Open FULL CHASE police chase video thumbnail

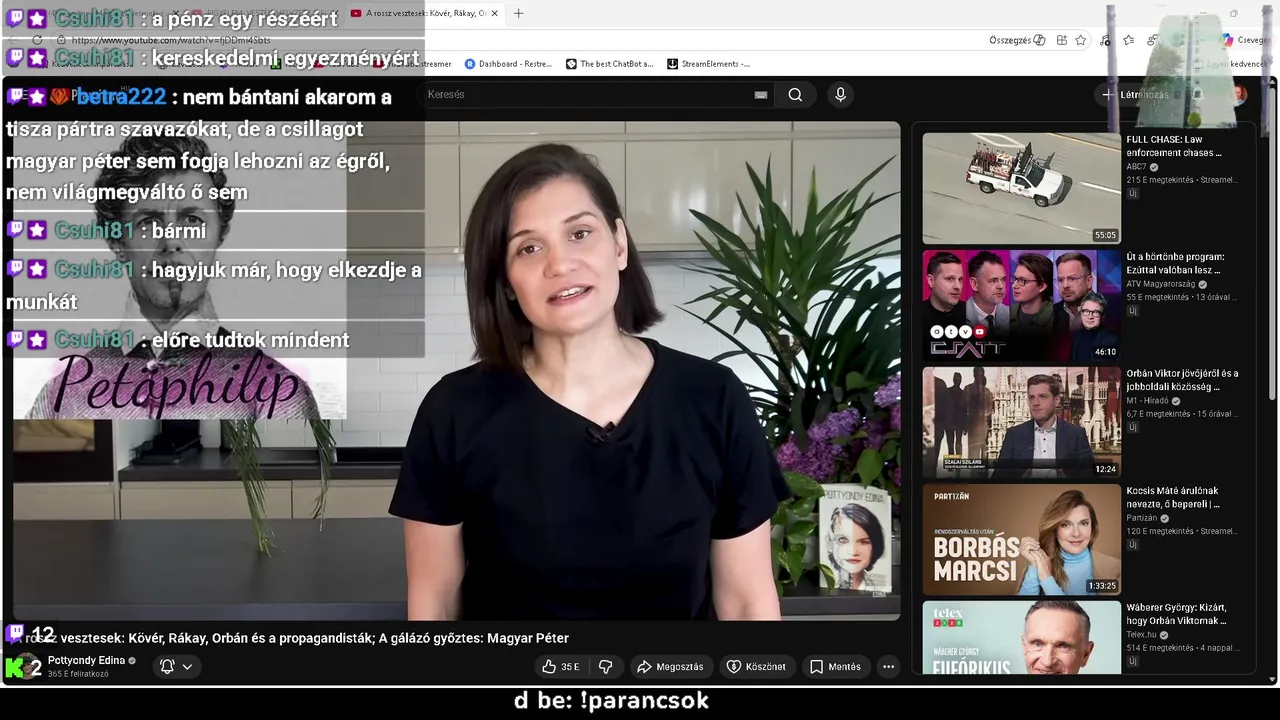(x=1021, y=188)
